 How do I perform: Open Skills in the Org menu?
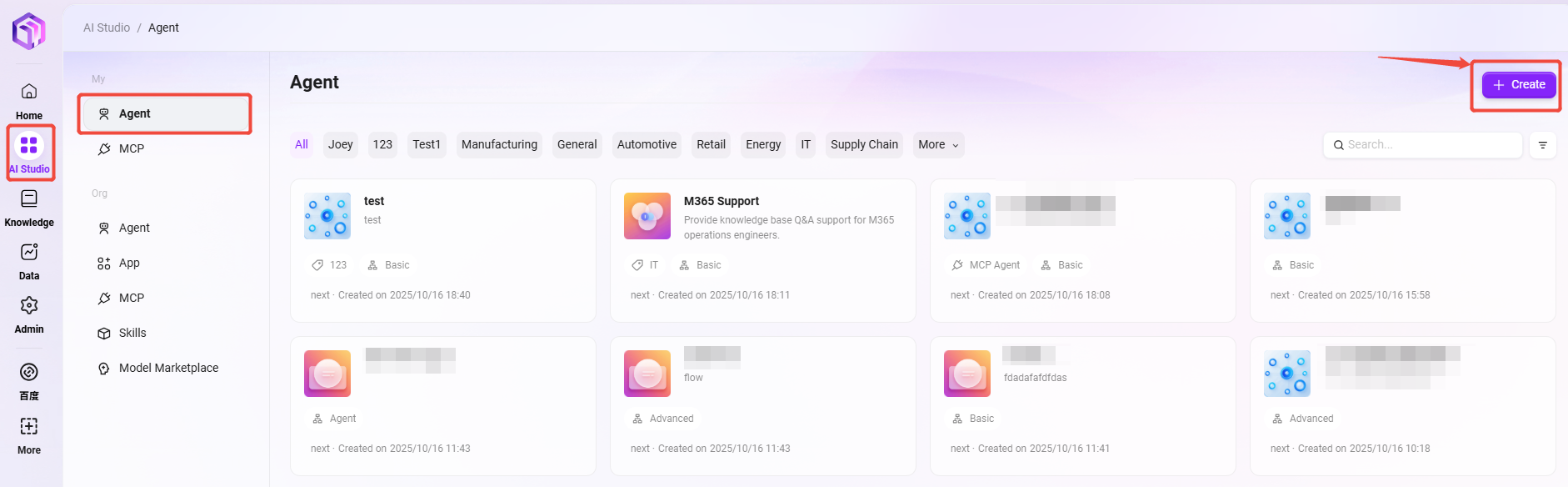click(132, 333)
